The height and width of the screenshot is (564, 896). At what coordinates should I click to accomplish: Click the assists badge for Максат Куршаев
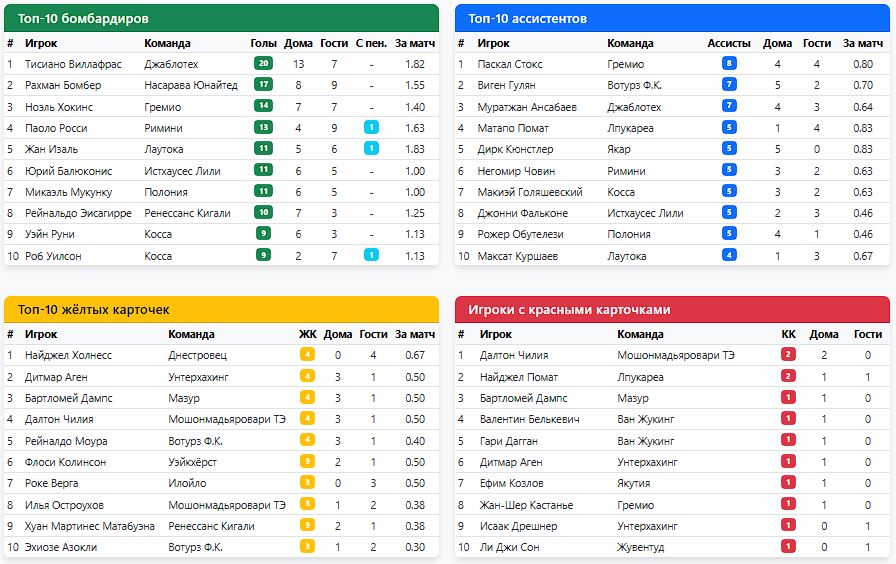(729, 256)
